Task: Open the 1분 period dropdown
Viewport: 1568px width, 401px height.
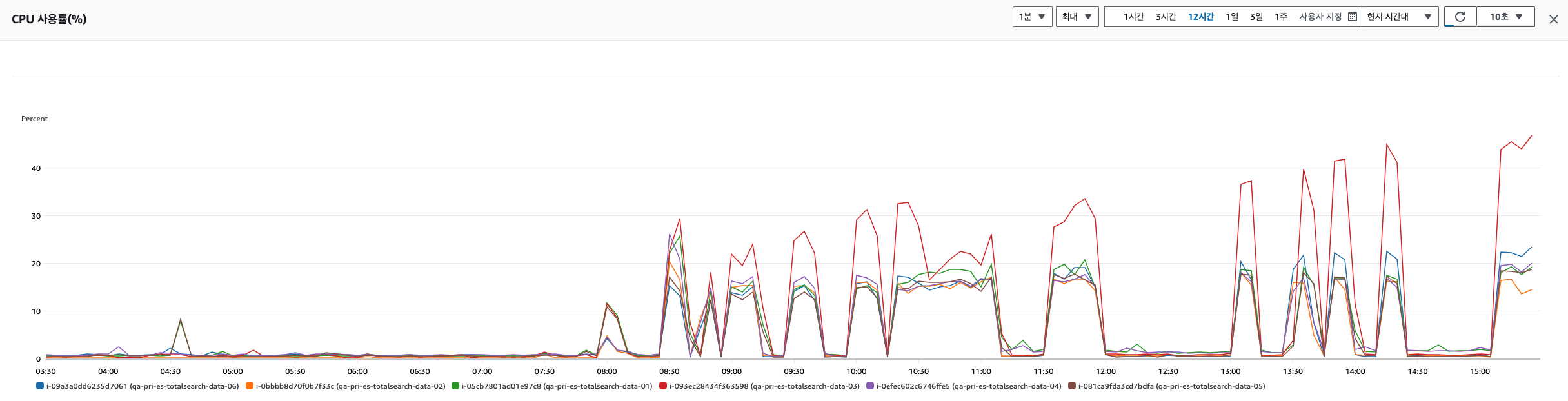Action: point(1032,17)
